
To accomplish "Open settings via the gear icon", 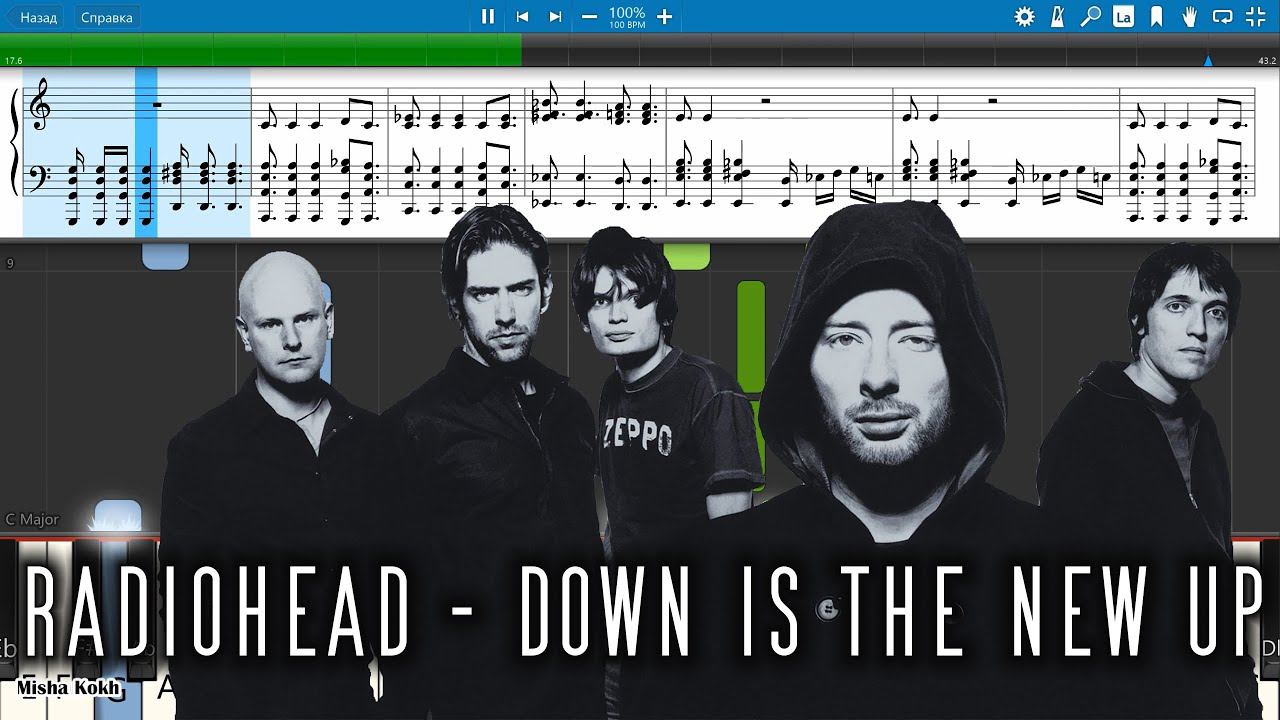I will point(1024,16).
